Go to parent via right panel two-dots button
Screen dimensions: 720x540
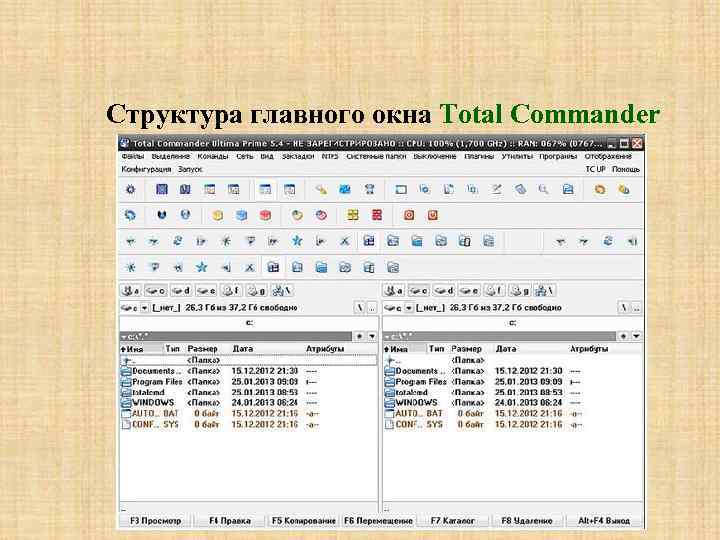click(x=636, y=308)
